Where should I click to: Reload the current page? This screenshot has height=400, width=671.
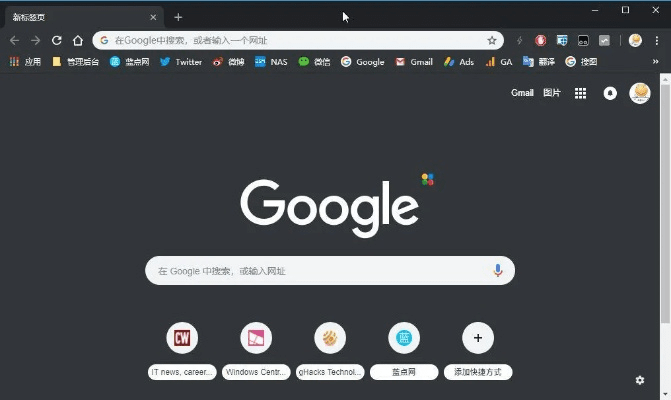click(x=56, y=41)
